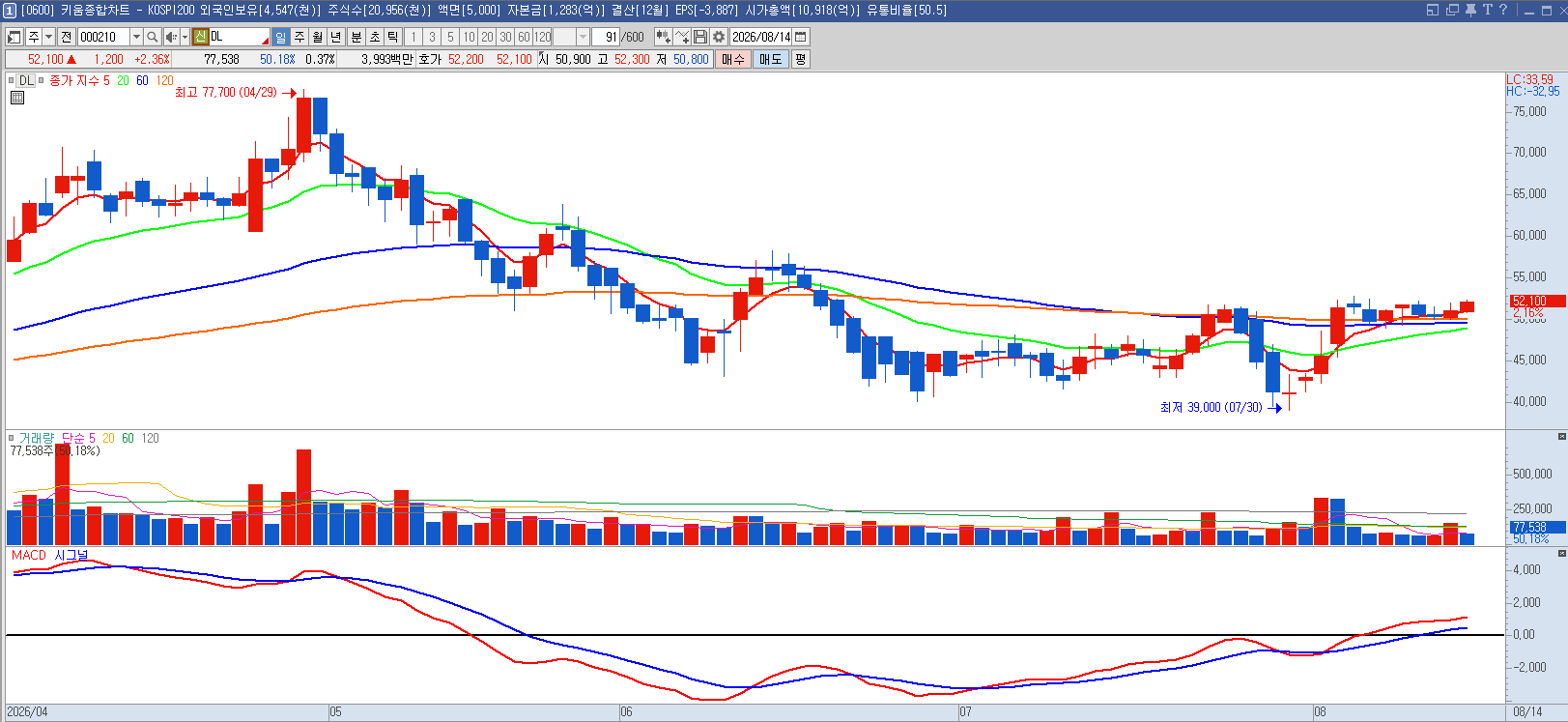
Task: Click the data grid icon under DL label
Action: [x=17, y=97]
